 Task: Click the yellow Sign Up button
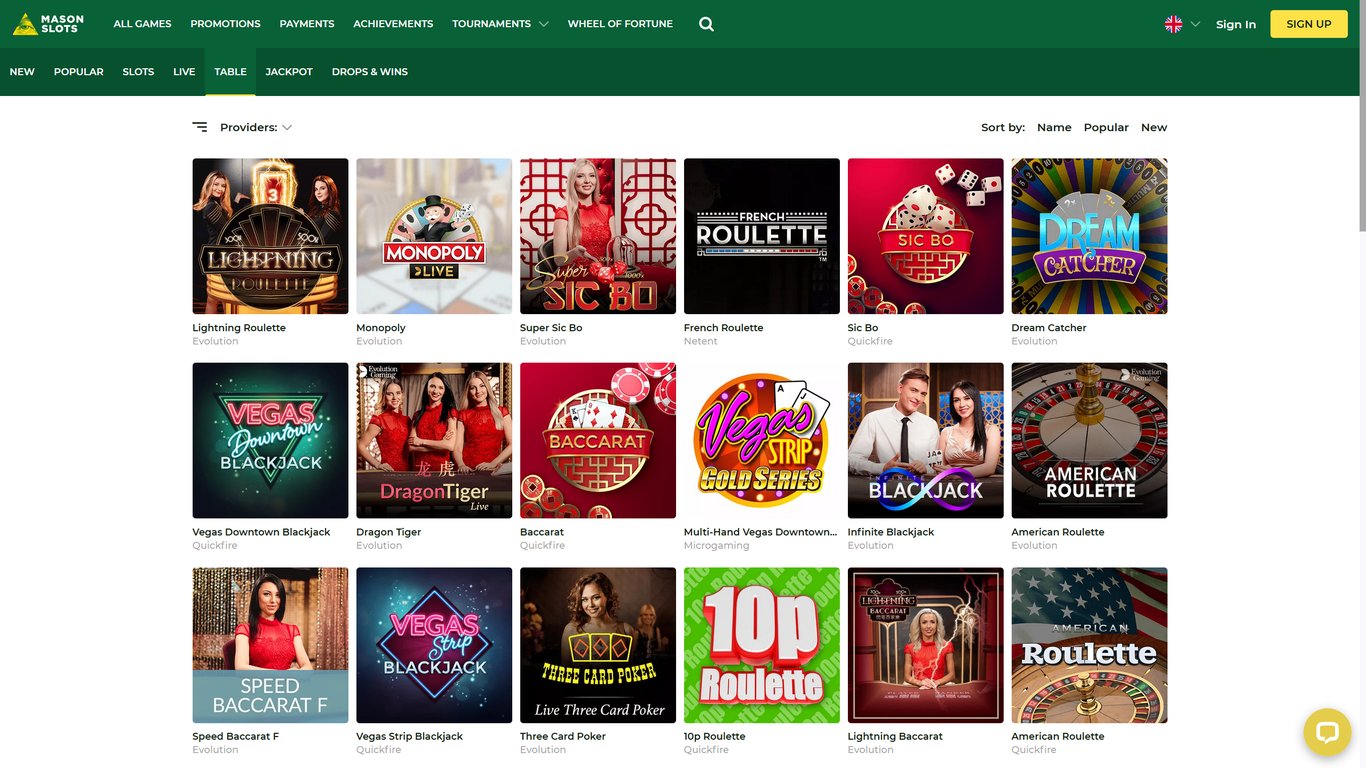tap(1309, 24)
